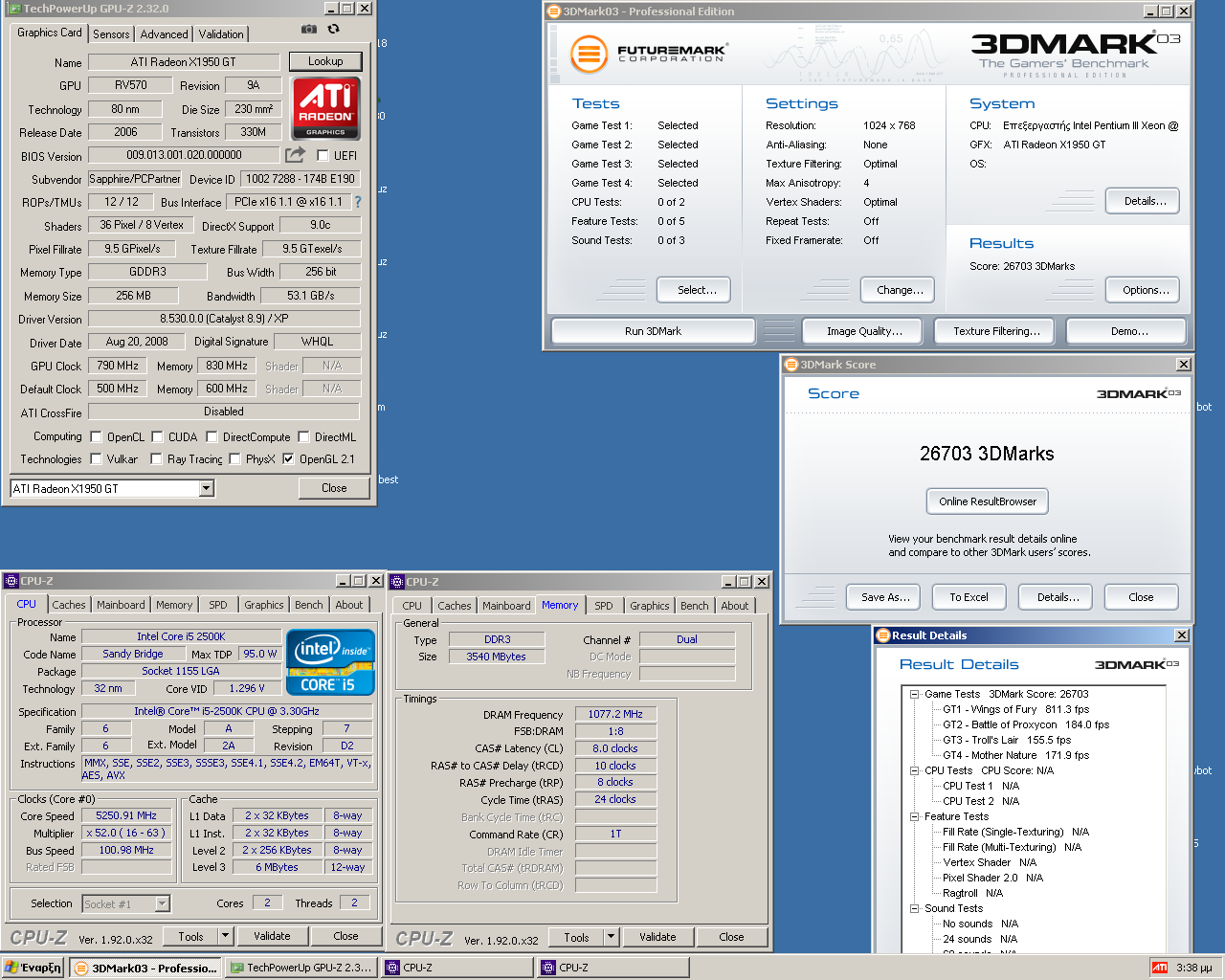
Task: Enable the OpenCL checkbox
Action: pyautogui.click(x=96, y=437)
